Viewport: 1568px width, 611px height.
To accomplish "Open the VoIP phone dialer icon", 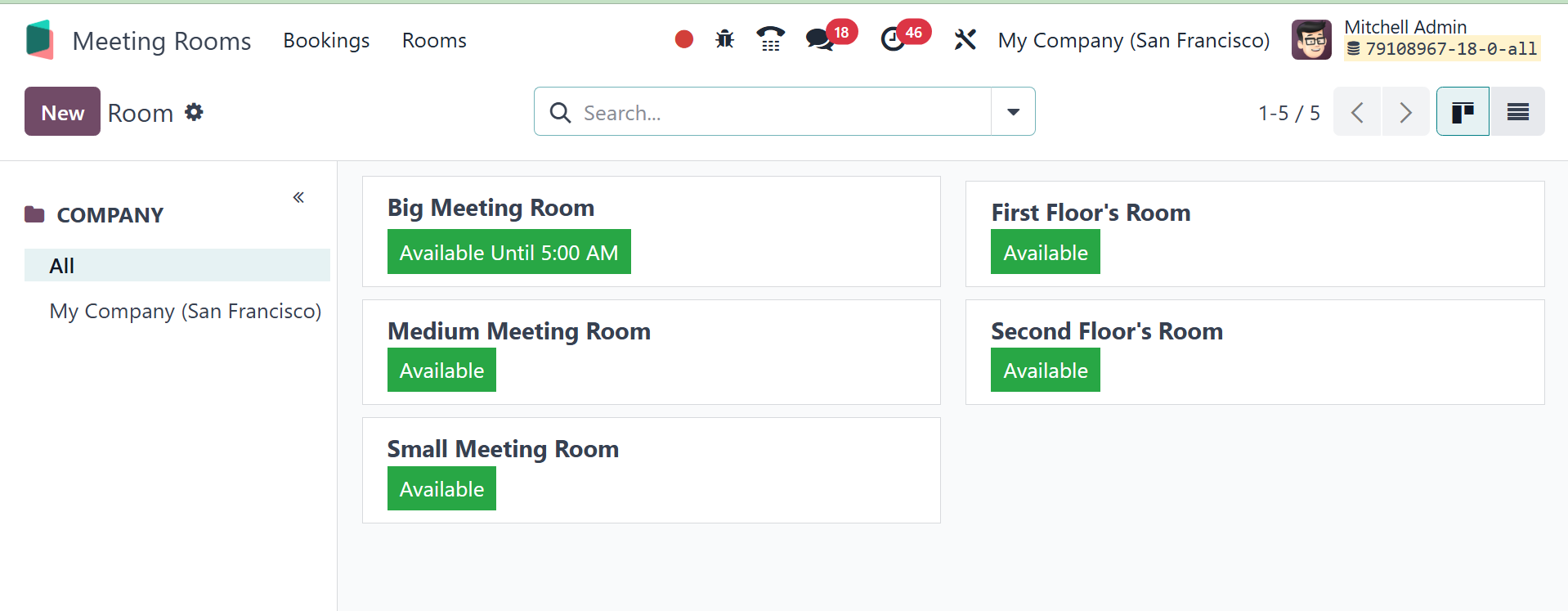I will (770, 39).
